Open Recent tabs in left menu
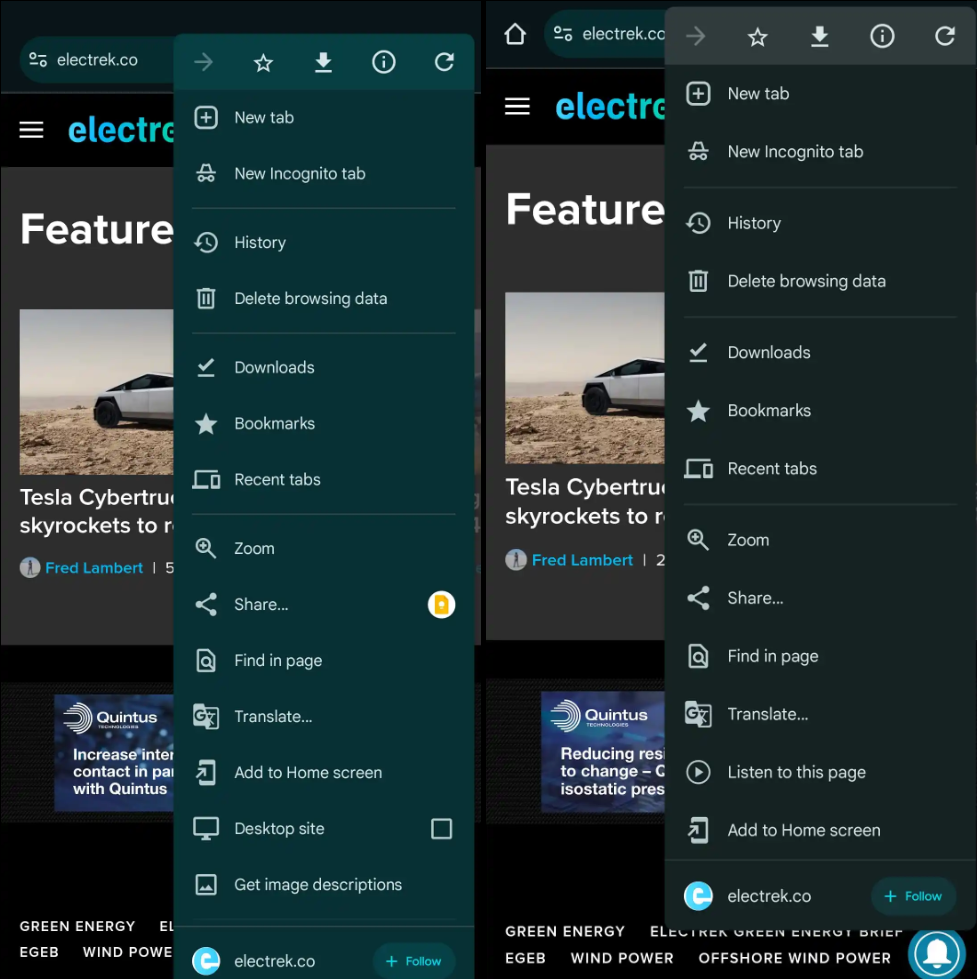Viewport: 977px width, 979px height. click(324, 480)
